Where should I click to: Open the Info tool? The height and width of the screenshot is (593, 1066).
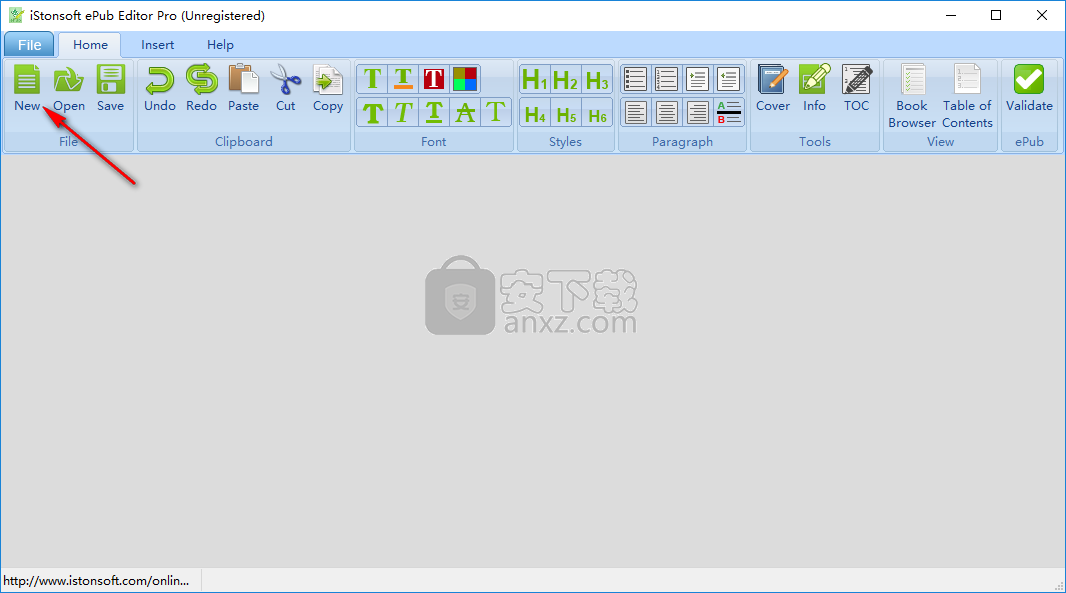(814, 88)
